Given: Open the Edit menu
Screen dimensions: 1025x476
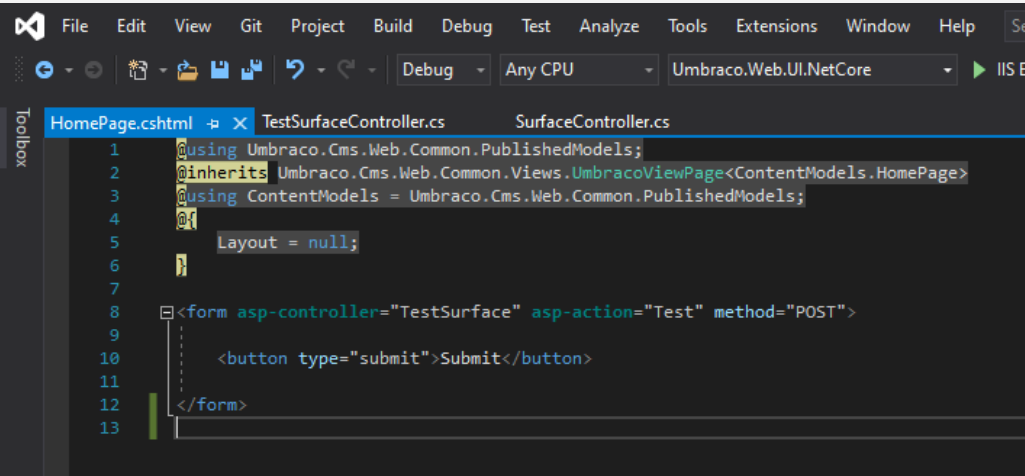Looking at the screenshot, I should [131, 27].
